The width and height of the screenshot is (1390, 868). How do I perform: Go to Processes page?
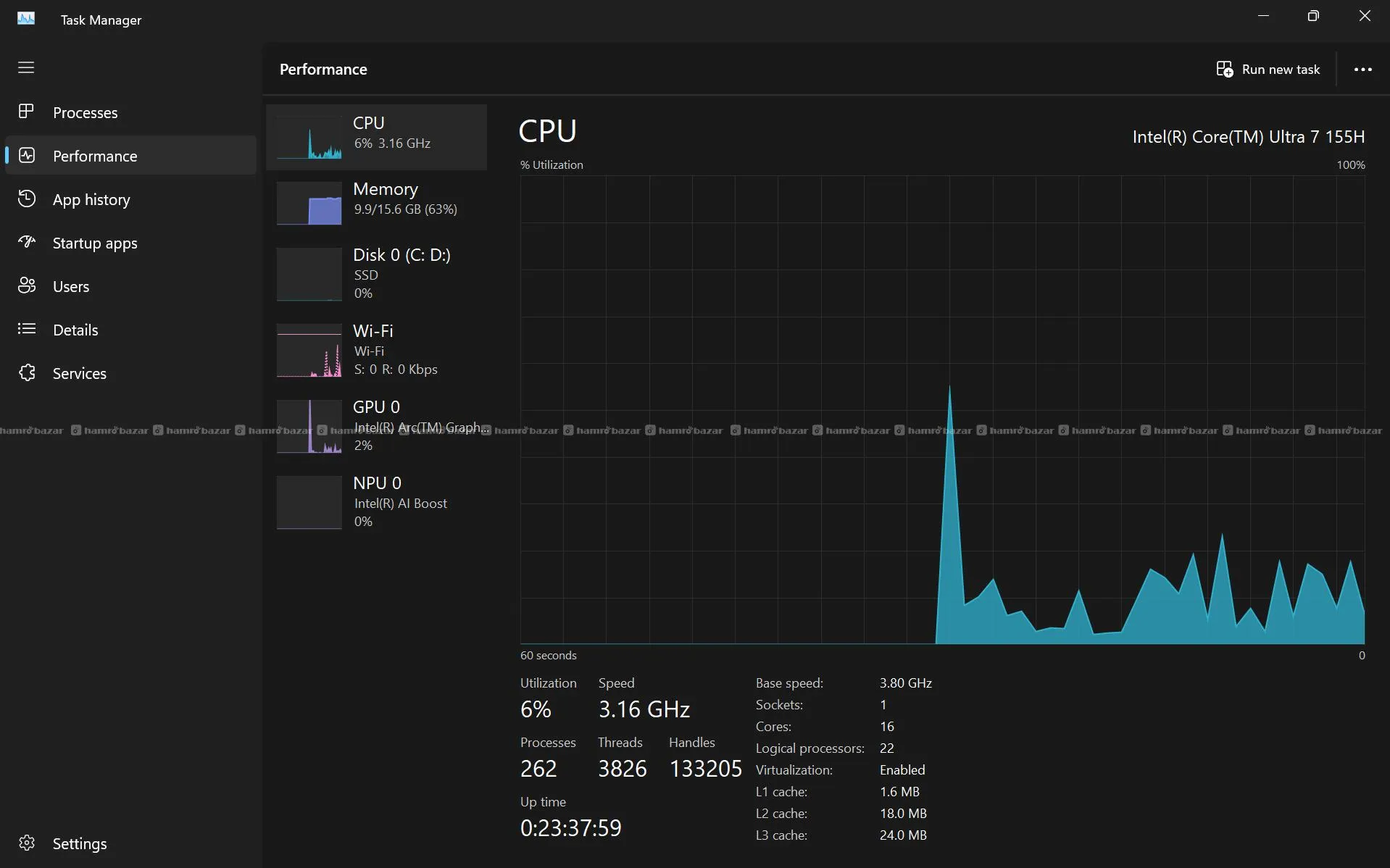pyautogui.click(x=130, y=112)
